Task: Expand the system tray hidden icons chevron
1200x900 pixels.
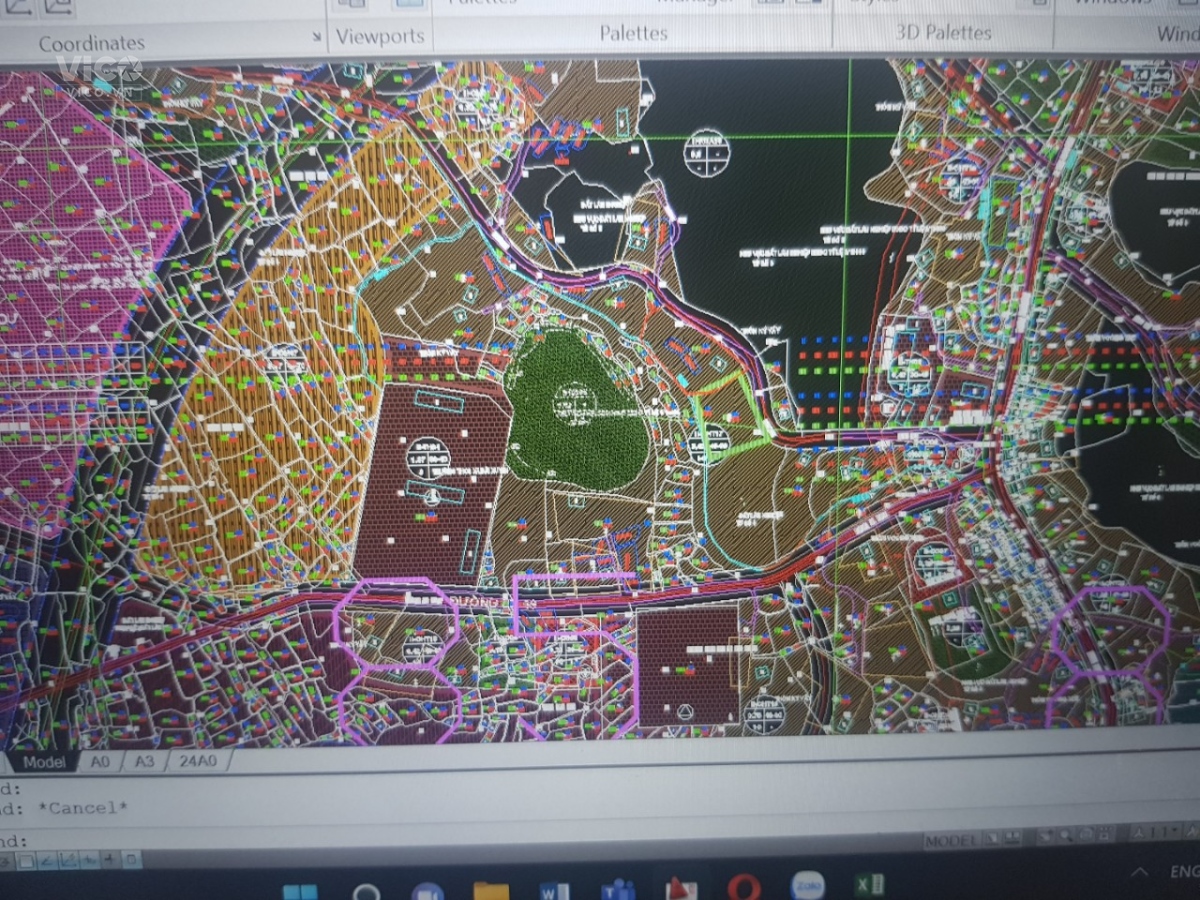Action: [1140, 873]
